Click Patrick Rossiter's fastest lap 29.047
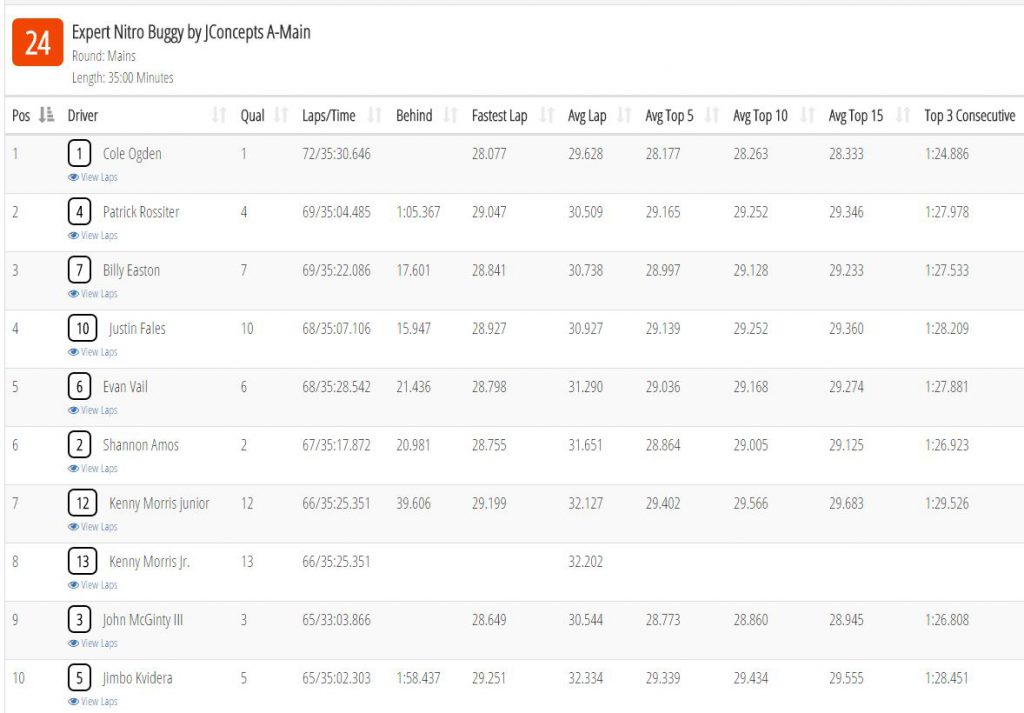The image size is (1024, 713). tap(489, 212)
